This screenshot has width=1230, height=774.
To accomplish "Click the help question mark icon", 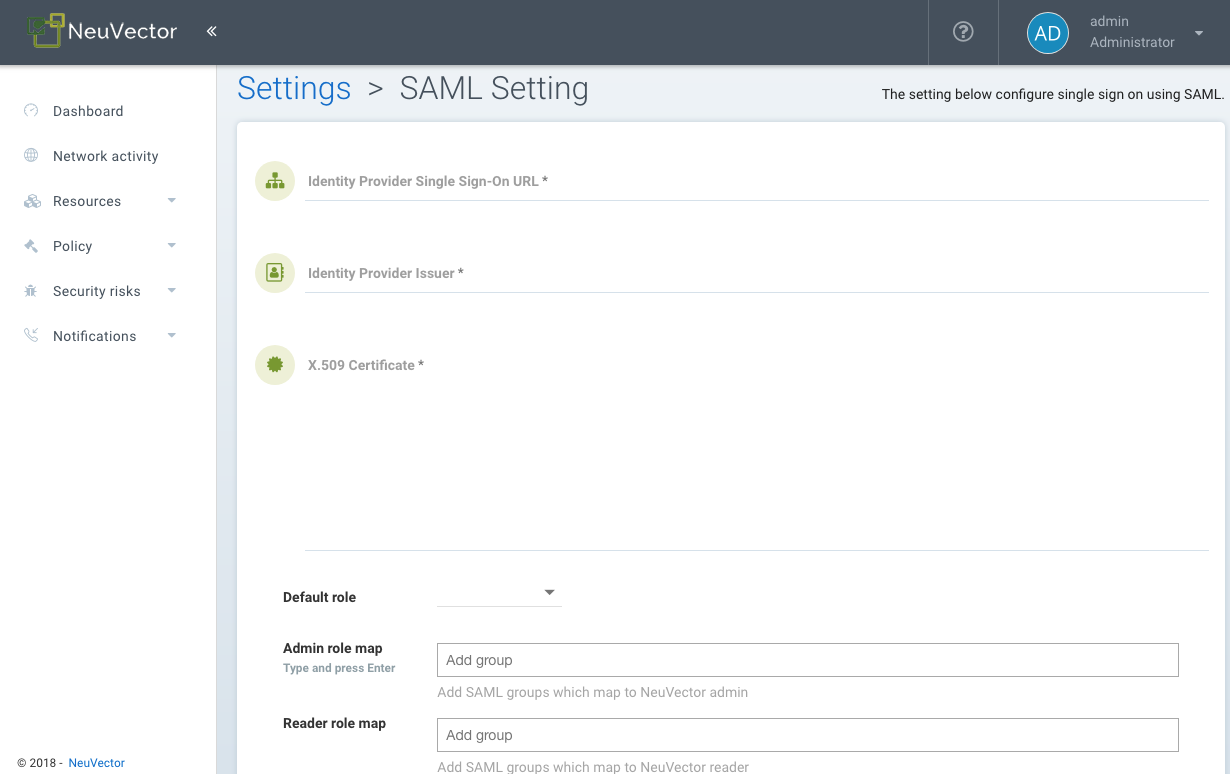I will [962, 32].
